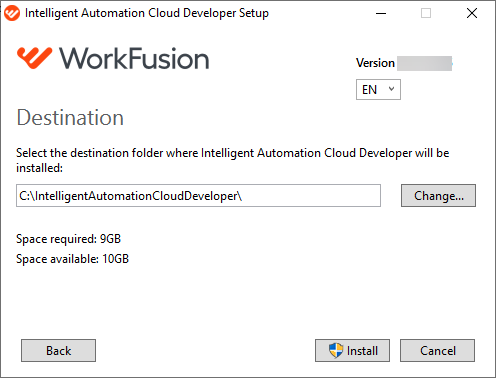Click the Change... button

click(438, 196)
